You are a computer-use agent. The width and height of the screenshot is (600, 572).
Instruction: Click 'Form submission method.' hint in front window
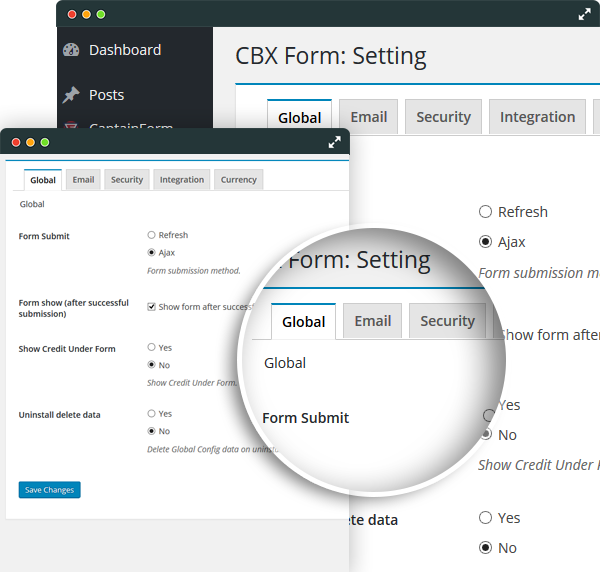click(x=194, y=271)
